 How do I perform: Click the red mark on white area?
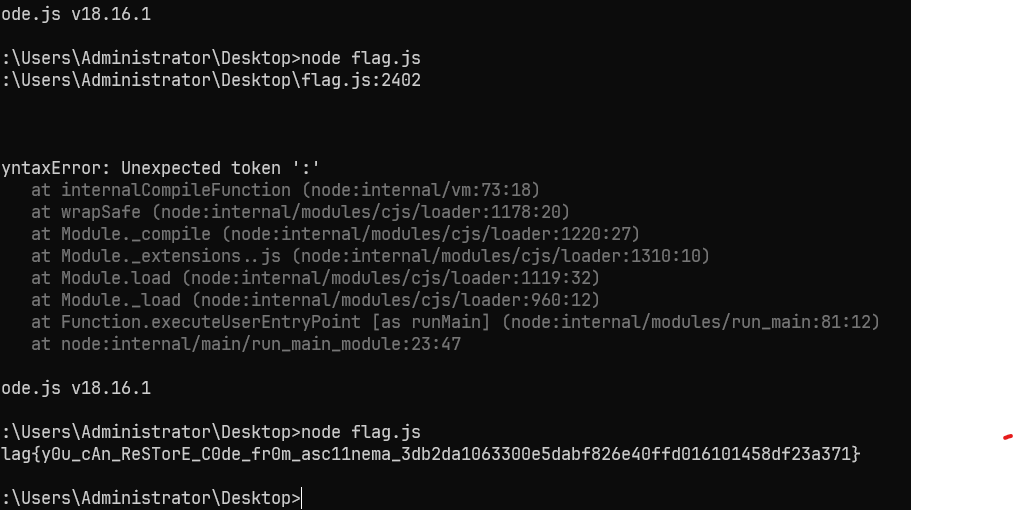tap(1008, 438)
